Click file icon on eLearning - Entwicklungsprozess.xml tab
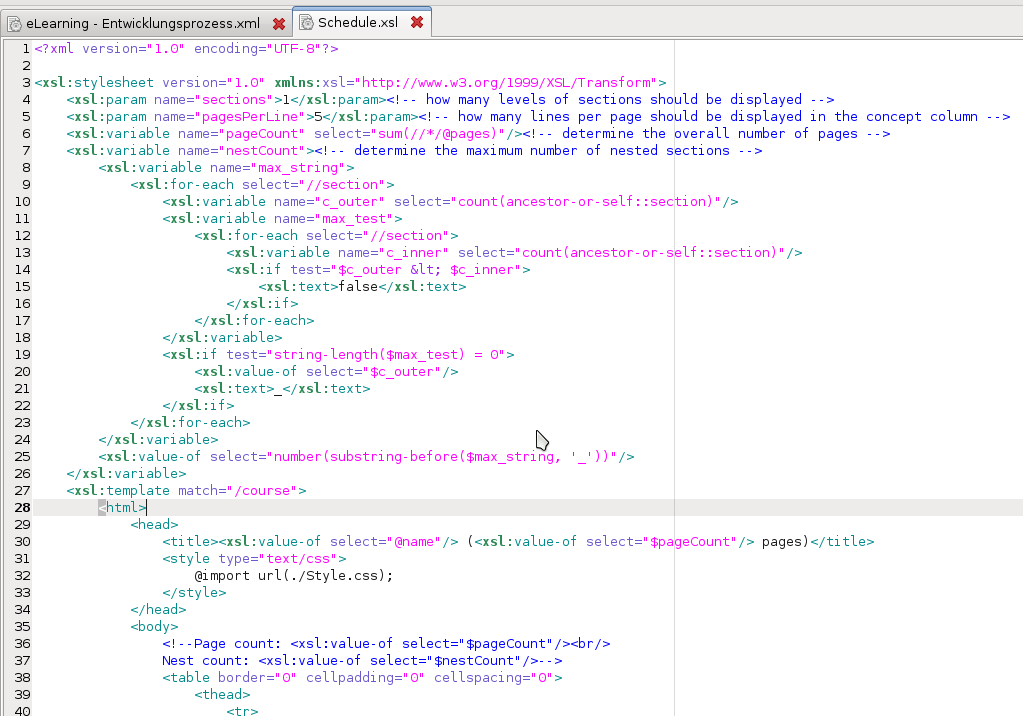 tap(14, 24)
